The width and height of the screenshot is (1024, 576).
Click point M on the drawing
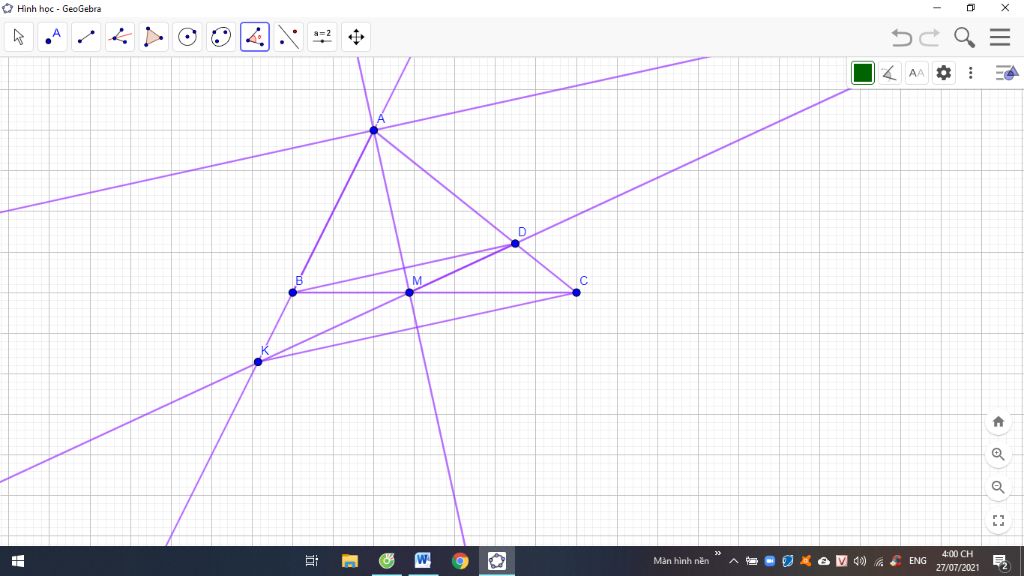pyautogui.click(x=409, y=293)
